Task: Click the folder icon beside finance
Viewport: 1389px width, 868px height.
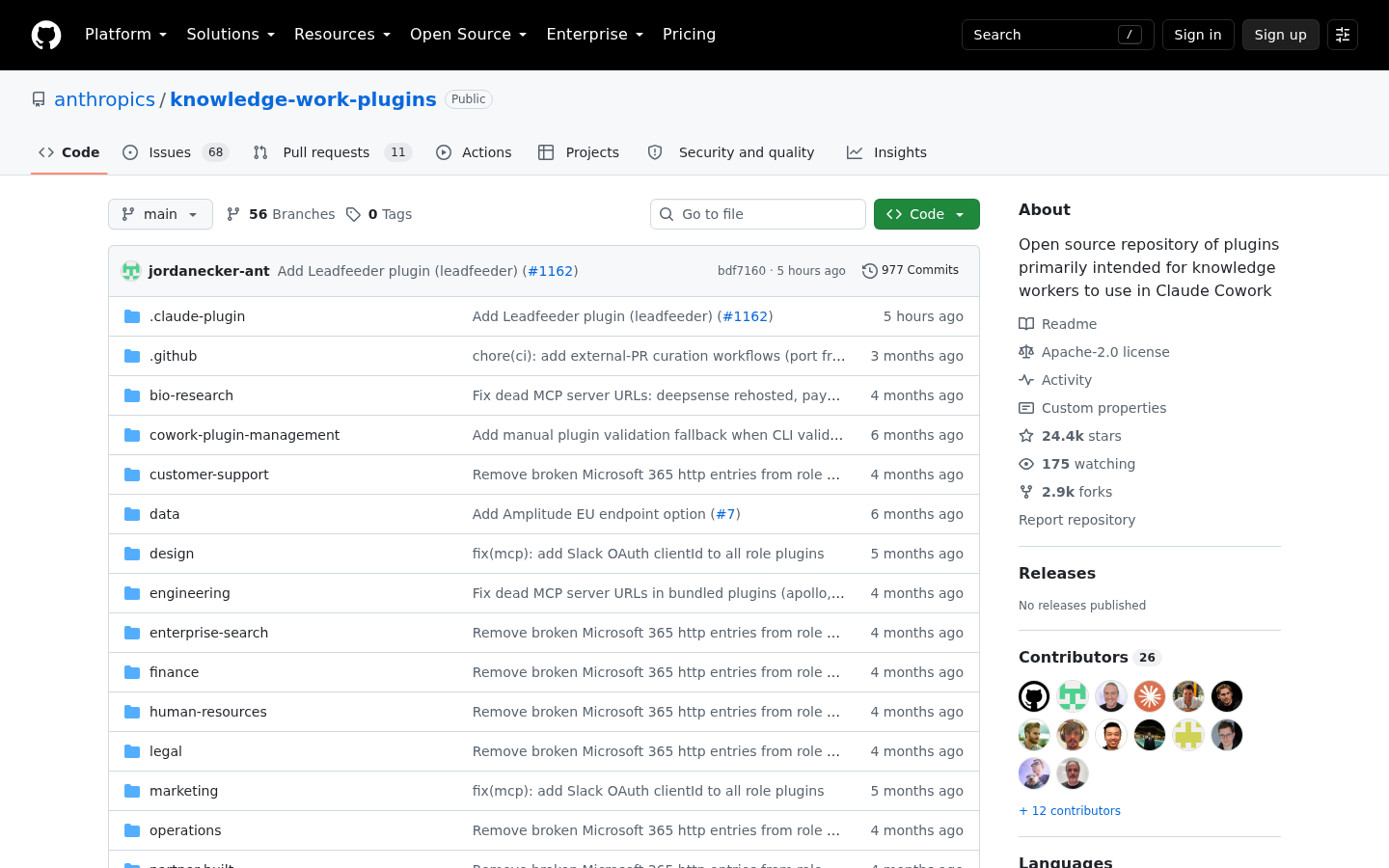Action: click(132, 672)
